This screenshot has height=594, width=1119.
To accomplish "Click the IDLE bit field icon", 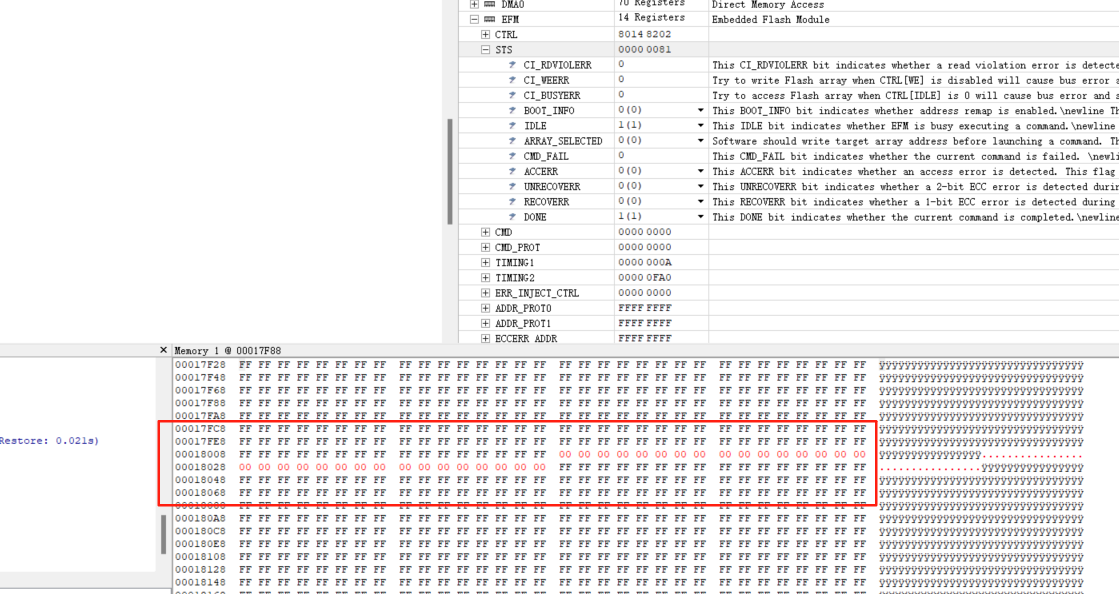I will click(512, 126).
